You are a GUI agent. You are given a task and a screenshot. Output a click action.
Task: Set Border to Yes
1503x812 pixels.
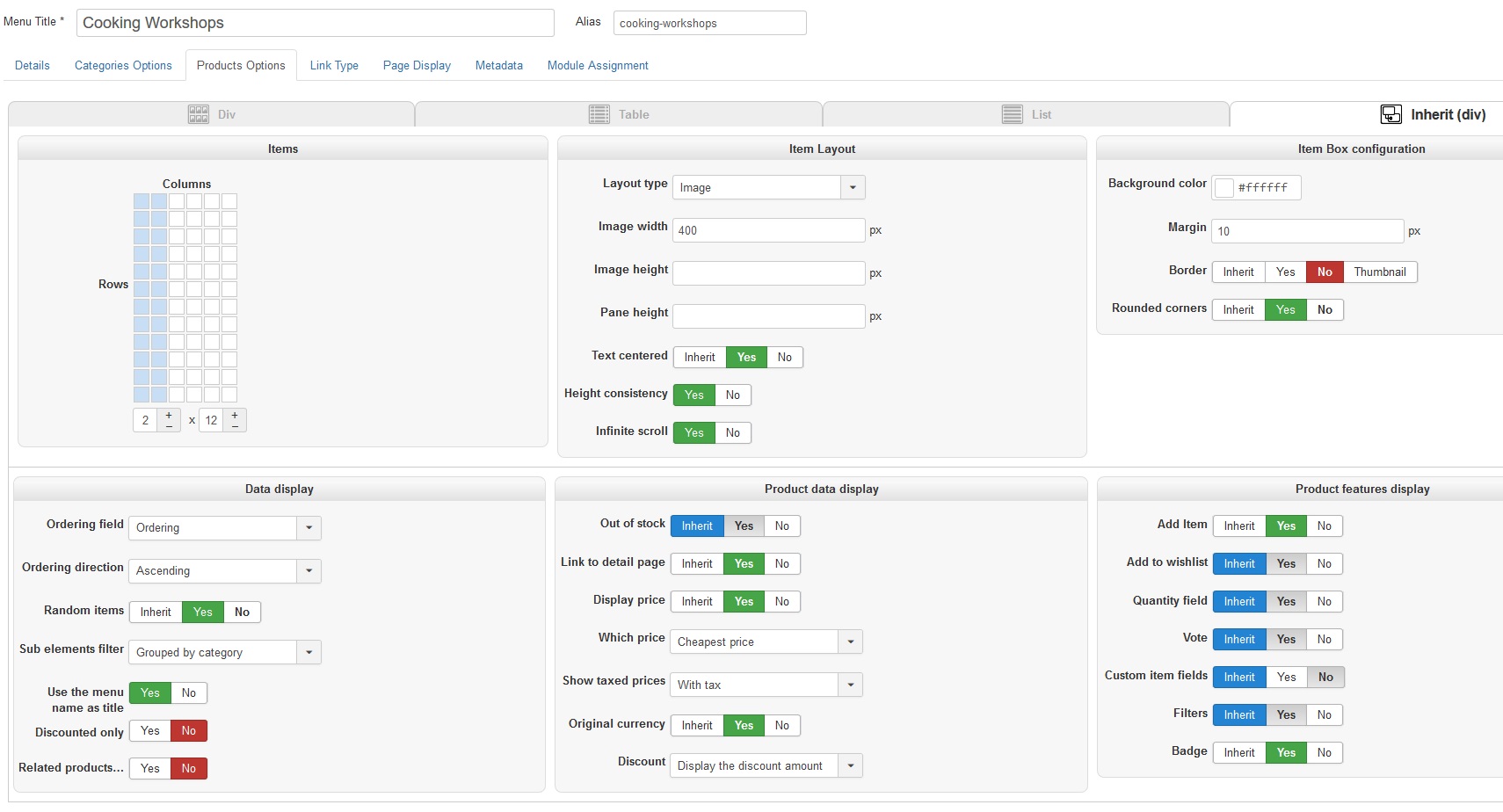(1286, 272)
